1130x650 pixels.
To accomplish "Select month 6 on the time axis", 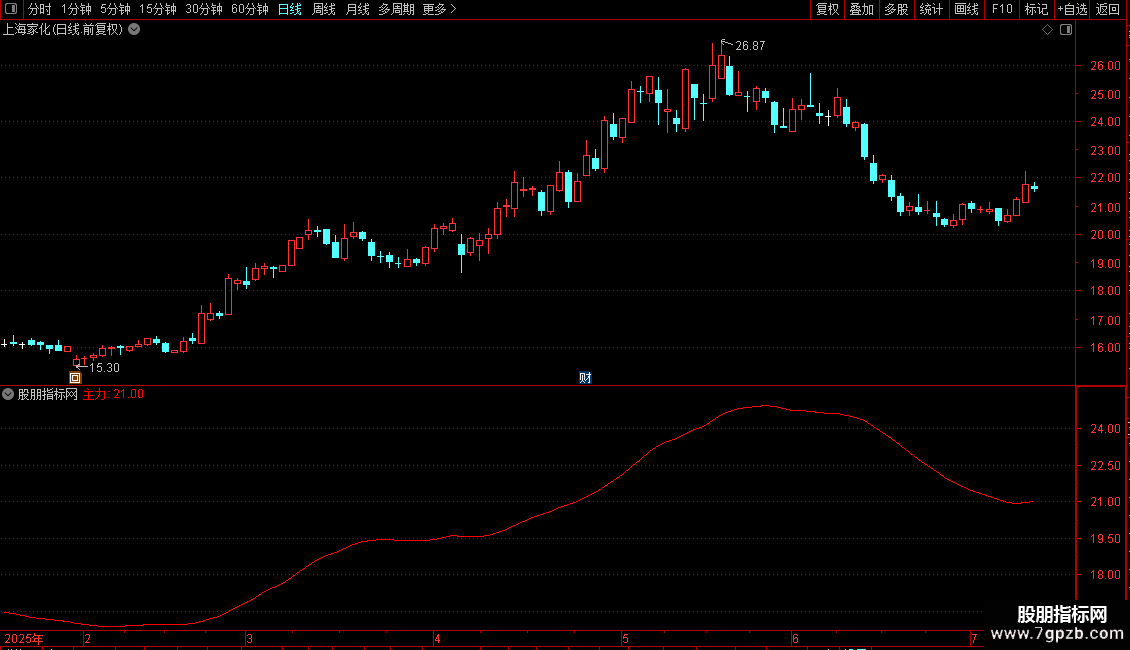I will click(x=795, y=638).
